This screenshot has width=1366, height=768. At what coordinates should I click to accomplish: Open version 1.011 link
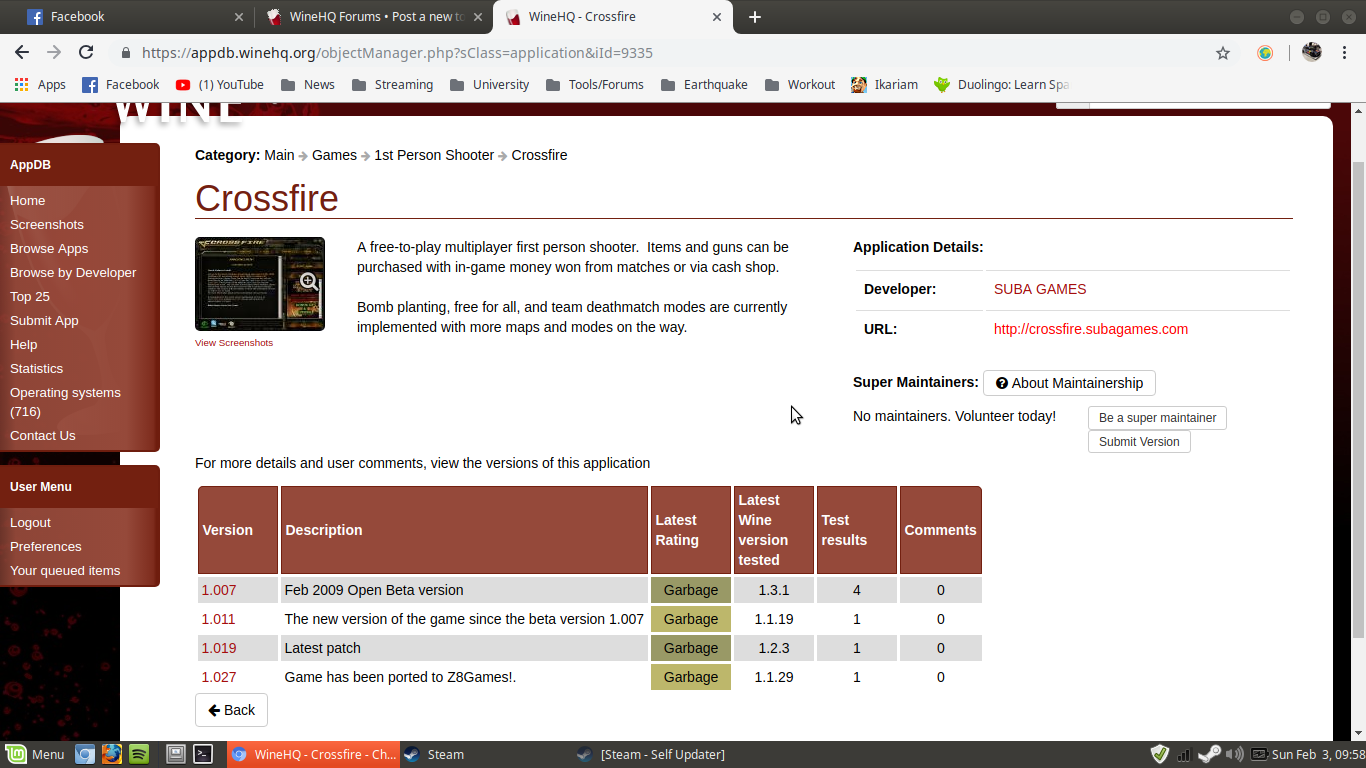pos(219,619)
